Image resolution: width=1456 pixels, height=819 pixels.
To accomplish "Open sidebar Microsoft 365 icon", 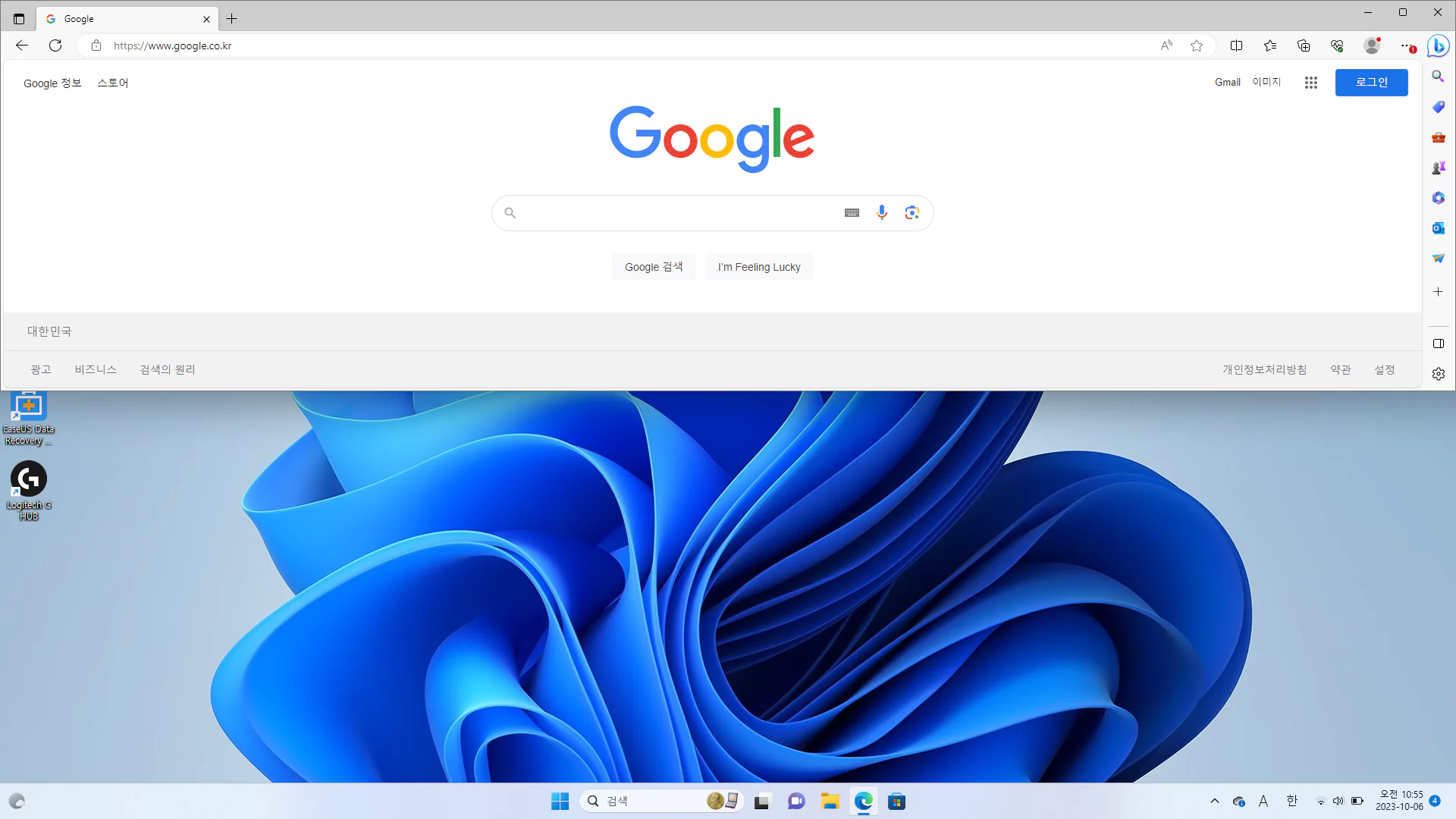I will tap(1438, 198).
